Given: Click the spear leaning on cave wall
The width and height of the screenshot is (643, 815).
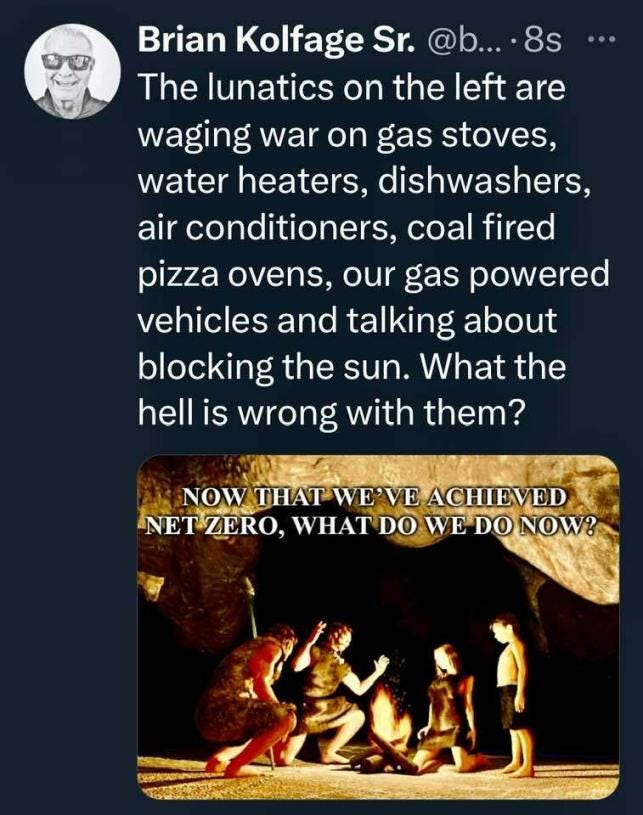Looking at the screenshot, I should point(256,613).
